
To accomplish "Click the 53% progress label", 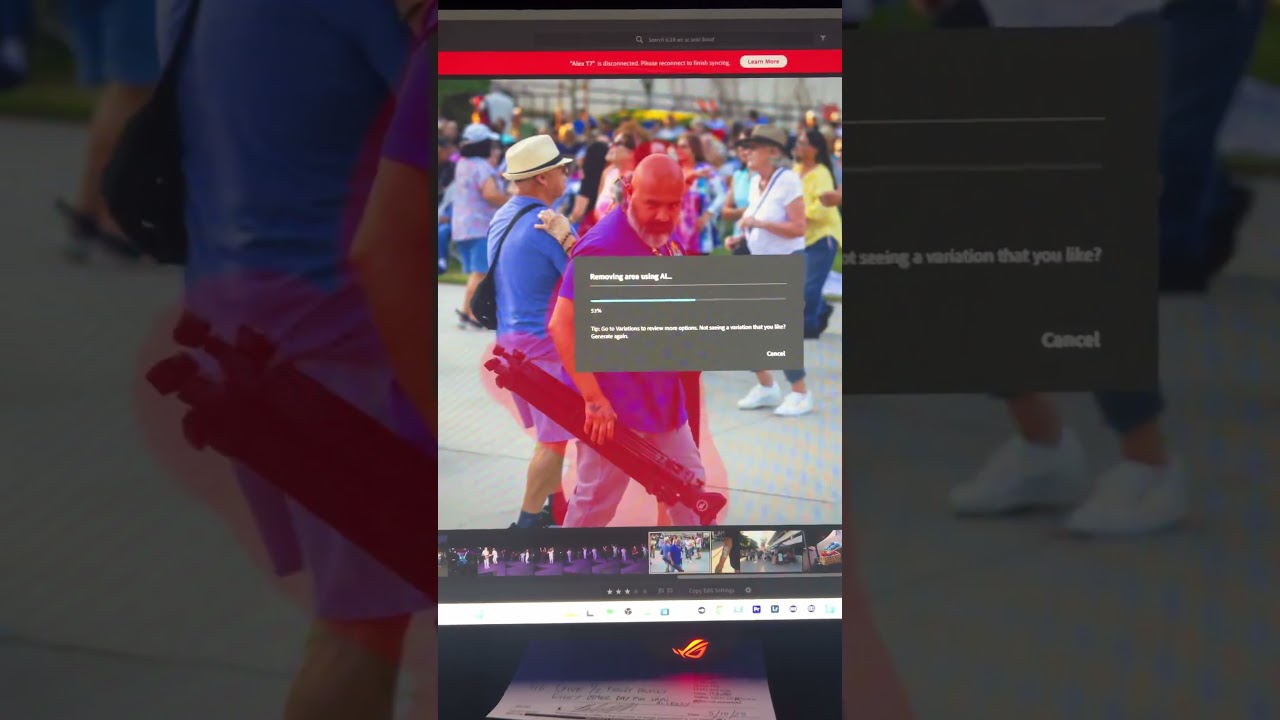I will click(x=596, y=311).
